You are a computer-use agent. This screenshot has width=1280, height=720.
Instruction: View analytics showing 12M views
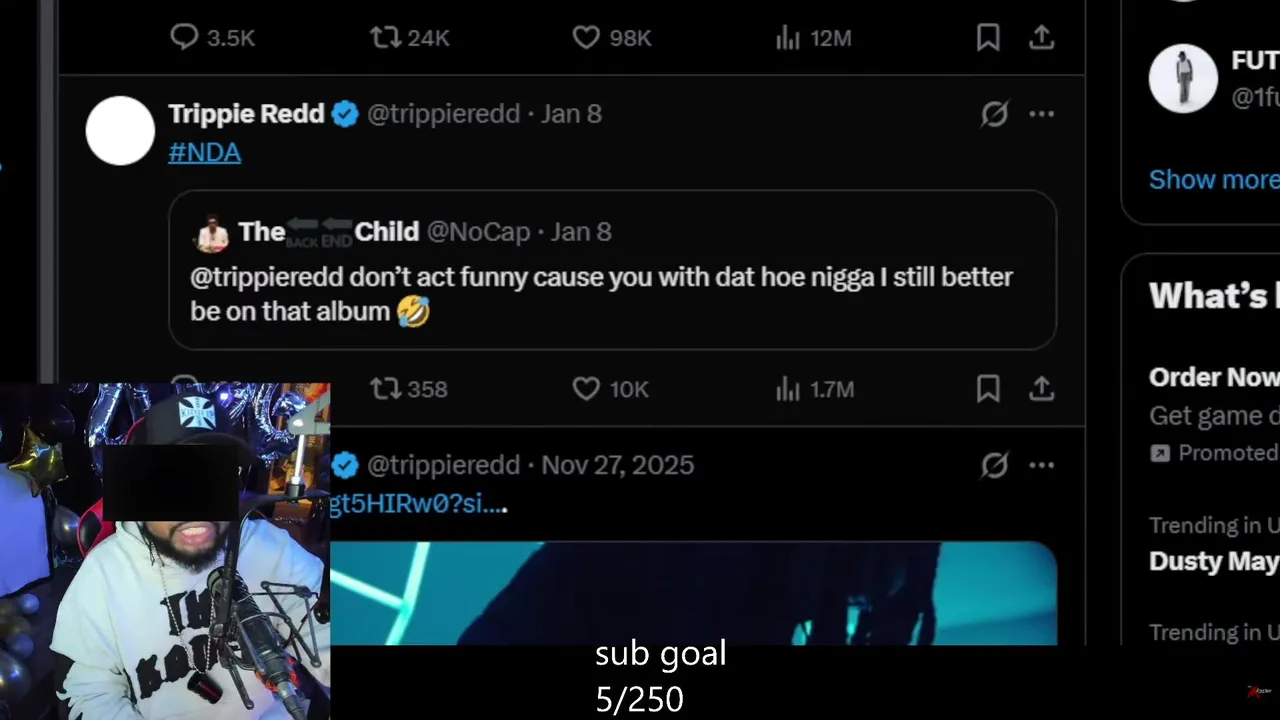pyautogui.click(x=814, y=38)
